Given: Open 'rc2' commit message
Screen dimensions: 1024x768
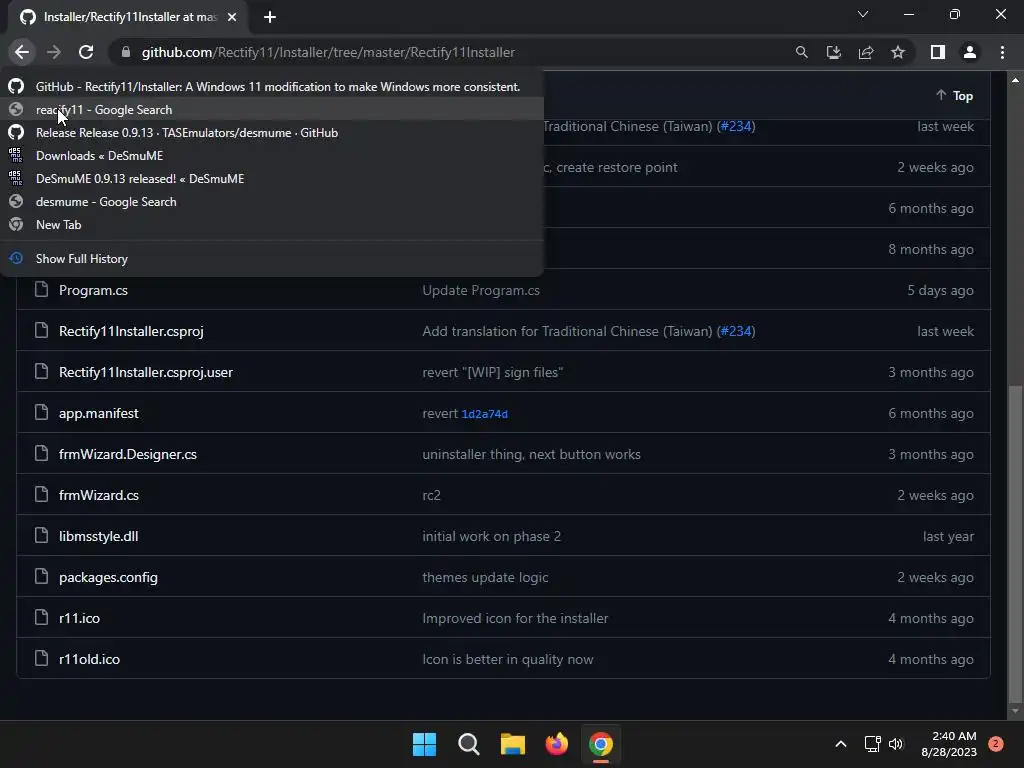Looking at the screenshot, I should tap(432, 495).
